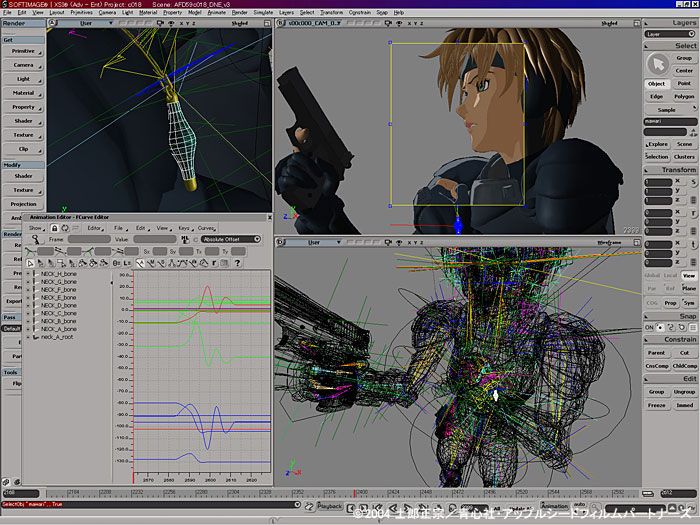
Task: Click the timeline range slider handle
Action: click(x=647, y=494)
